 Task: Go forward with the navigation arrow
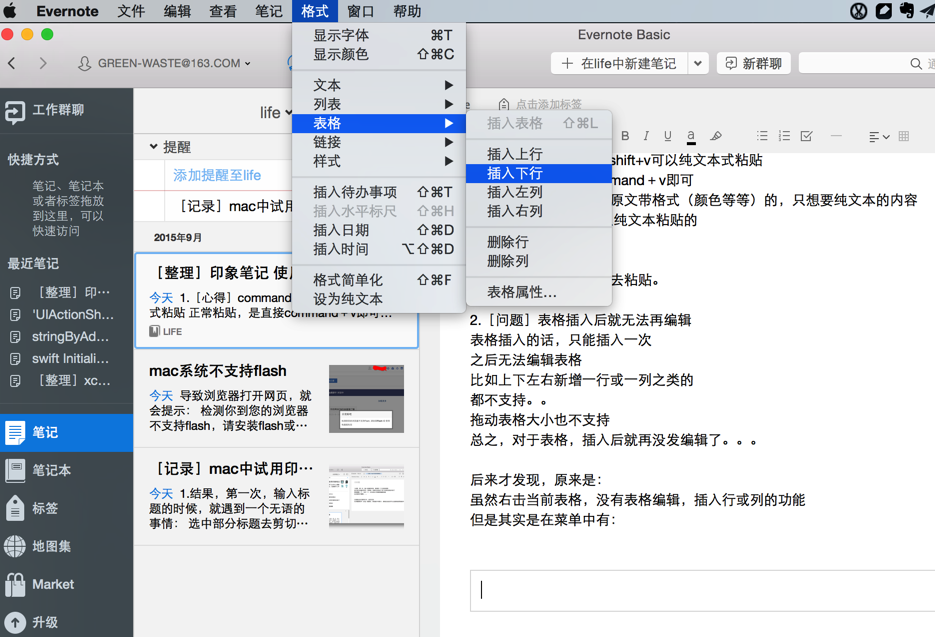coord(42,63)
